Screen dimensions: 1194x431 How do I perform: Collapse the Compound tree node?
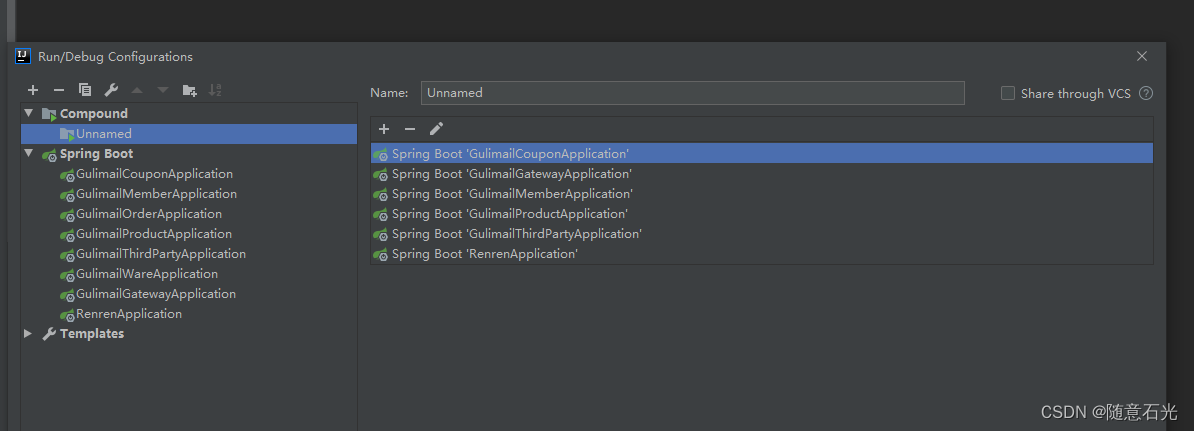point(29,113)
